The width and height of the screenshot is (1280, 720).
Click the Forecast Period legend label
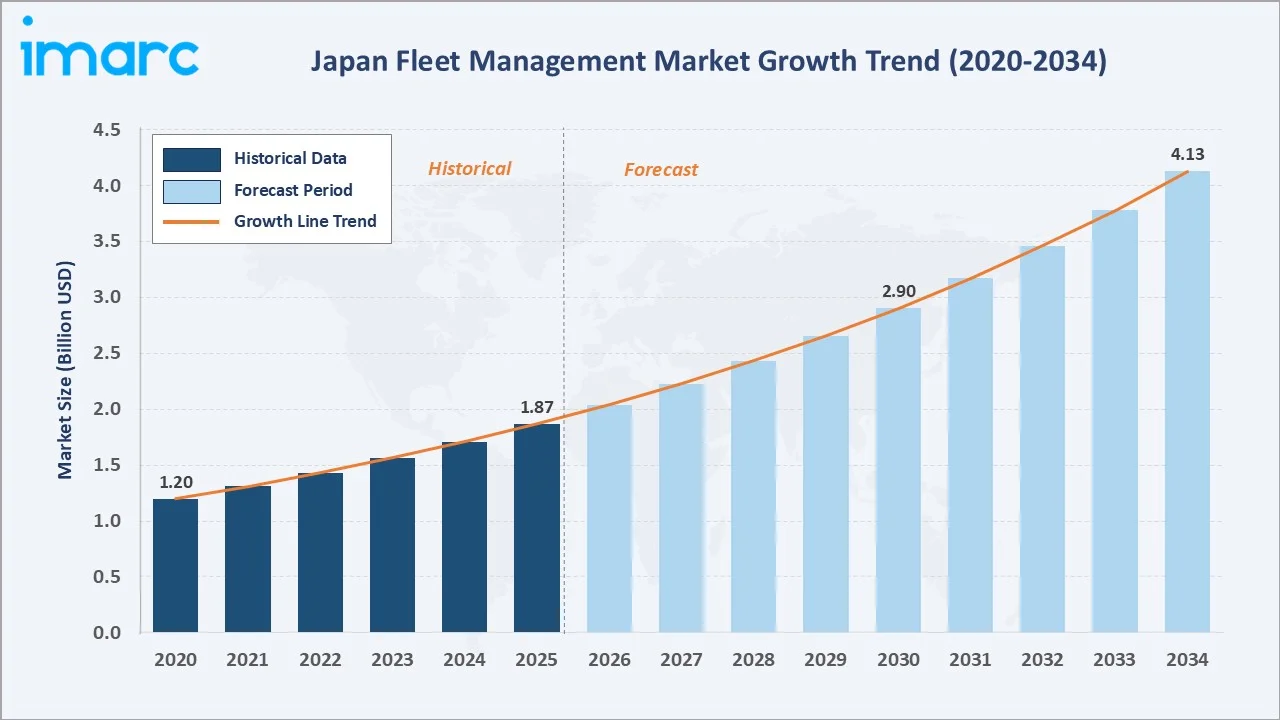coord(293,190)
